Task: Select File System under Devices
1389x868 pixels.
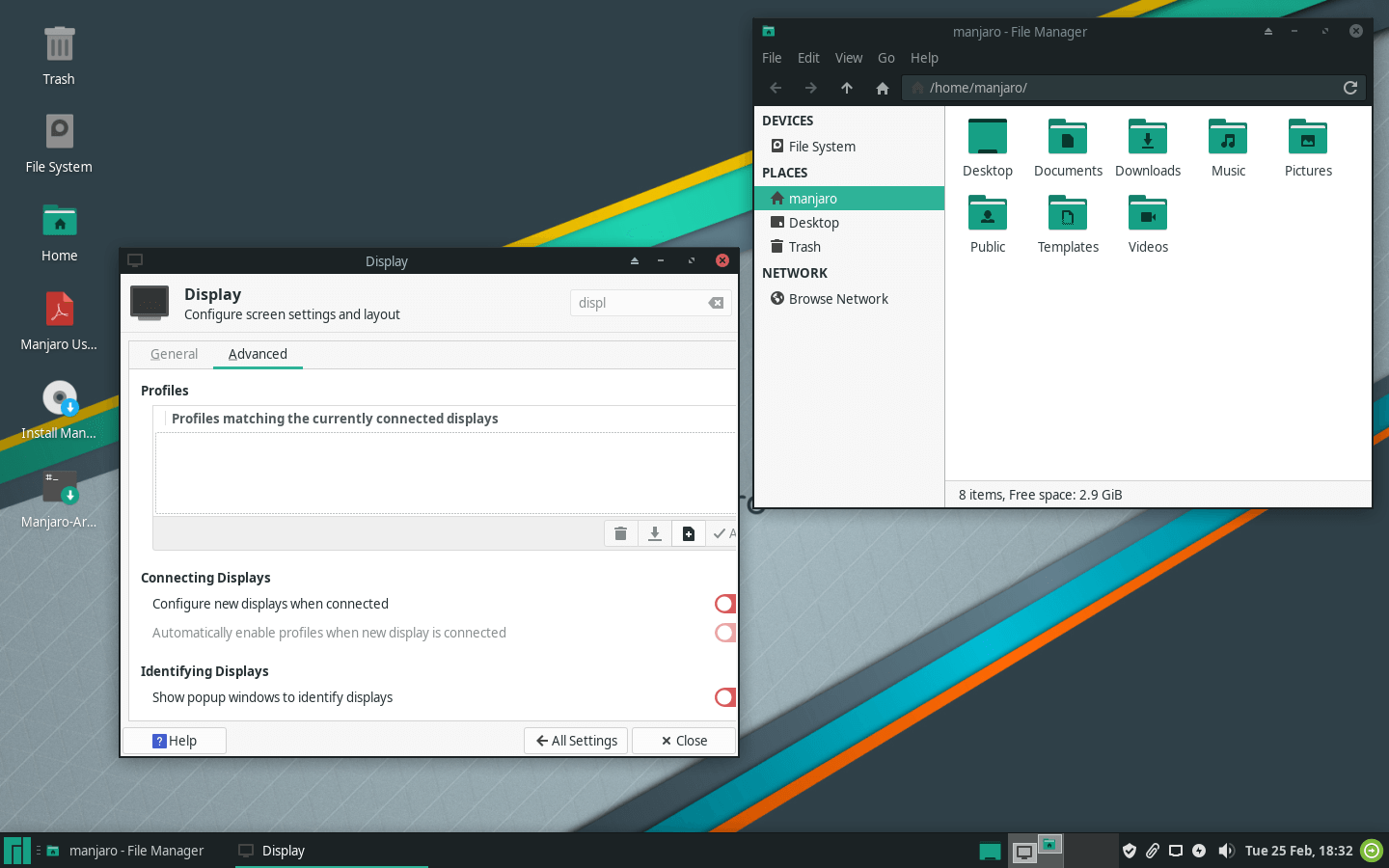Action: click(x=821, y=147)
